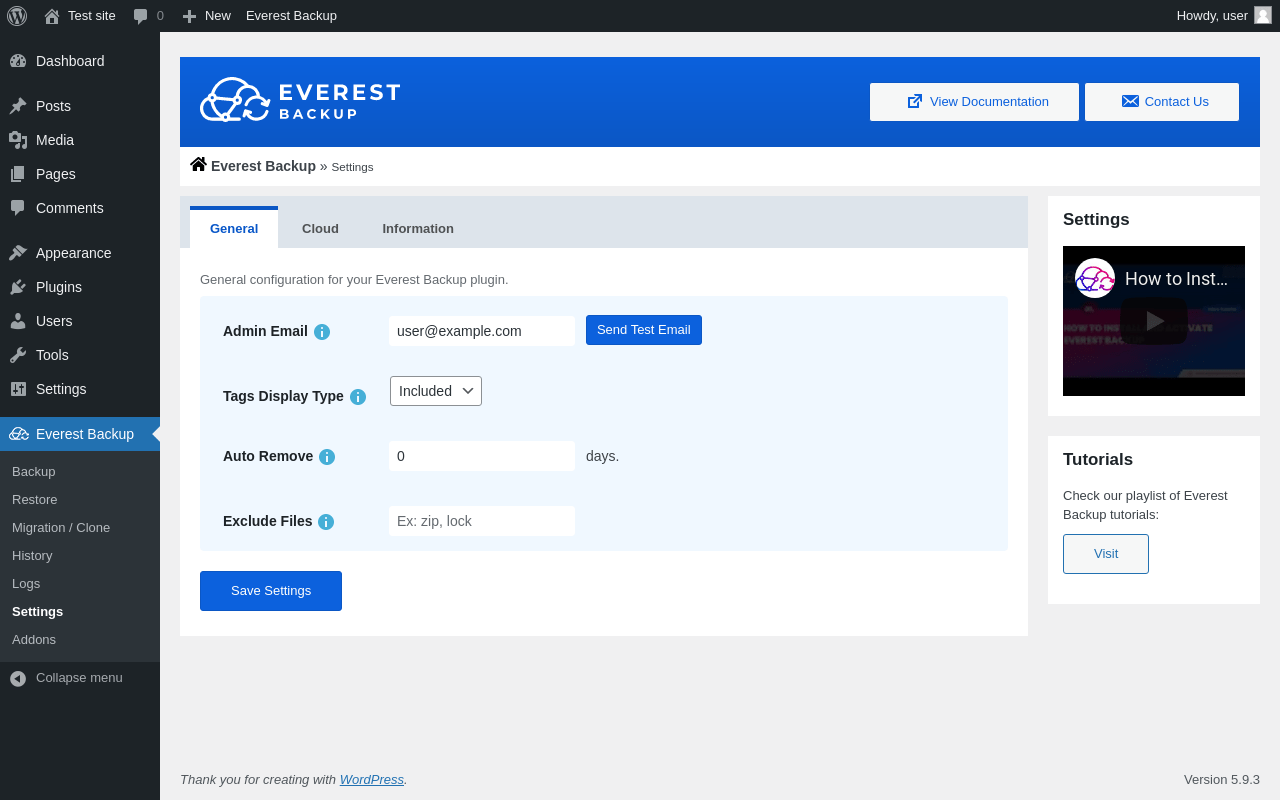This screenshot has width=1280, height=800.
Task: Click the Everest Backup breadcrumb link
Action: click(263, 166)
